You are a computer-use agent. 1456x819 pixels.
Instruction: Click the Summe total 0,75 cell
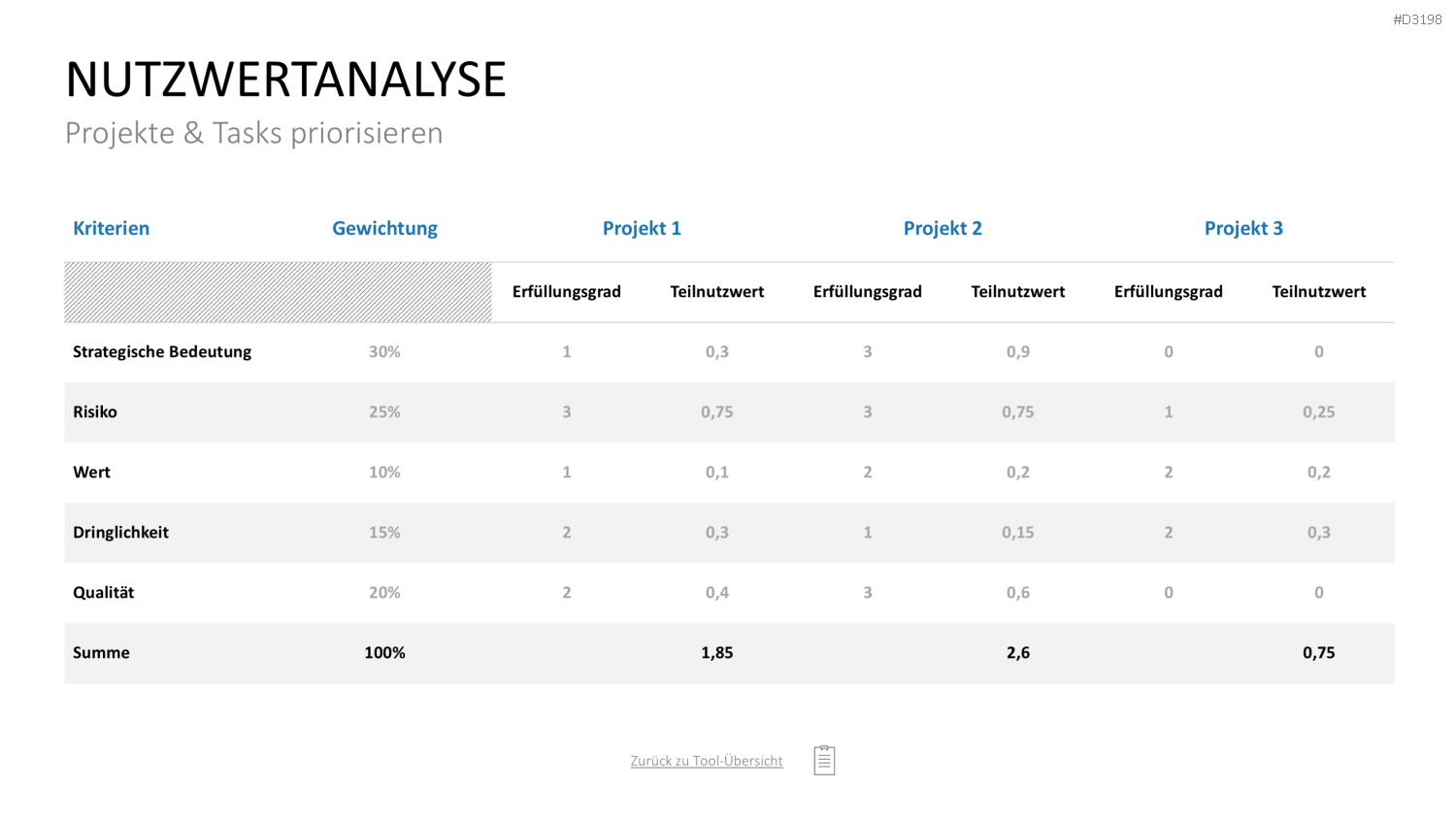coord(1319,653)
